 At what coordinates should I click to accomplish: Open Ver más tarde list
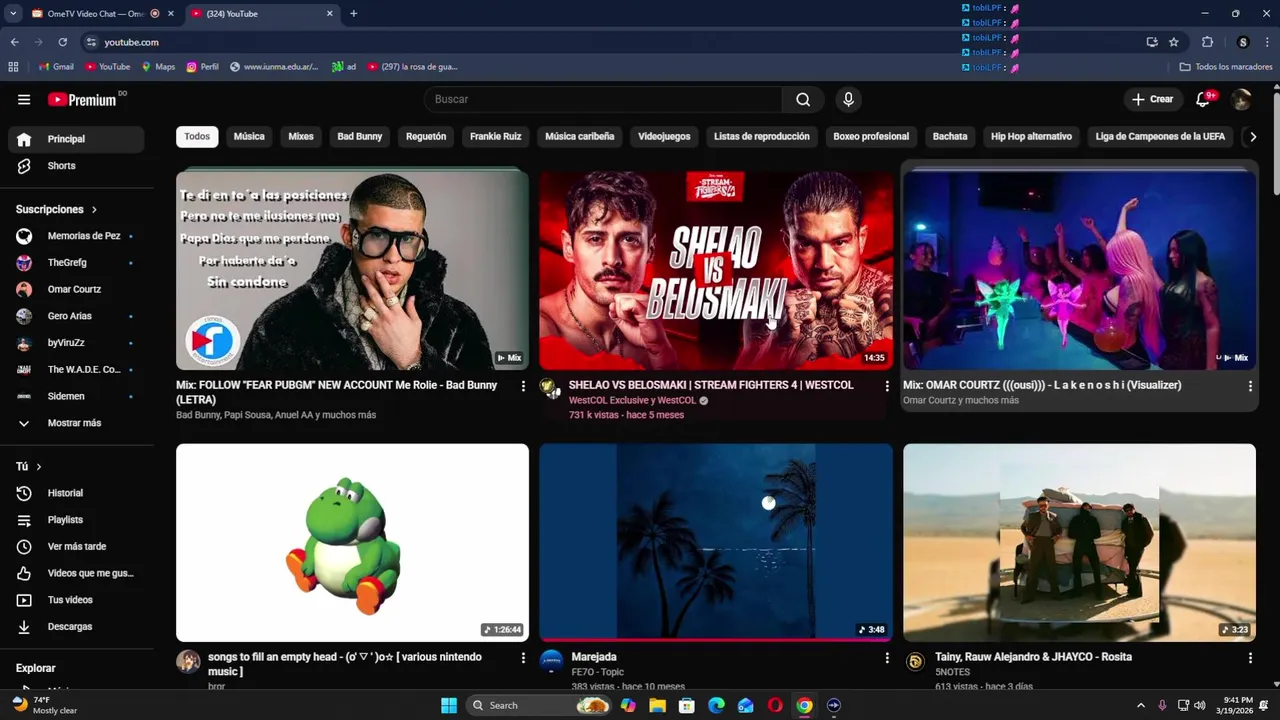tap(76, 546)
